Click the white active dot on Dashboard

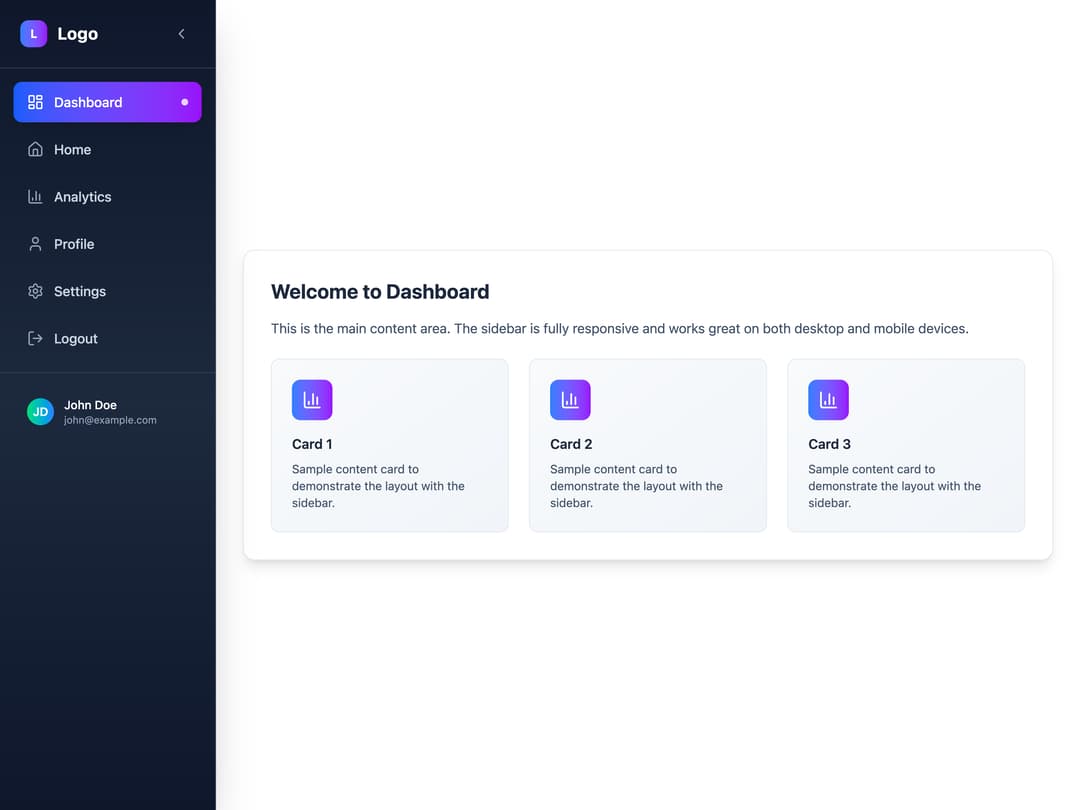pos(185,102)
